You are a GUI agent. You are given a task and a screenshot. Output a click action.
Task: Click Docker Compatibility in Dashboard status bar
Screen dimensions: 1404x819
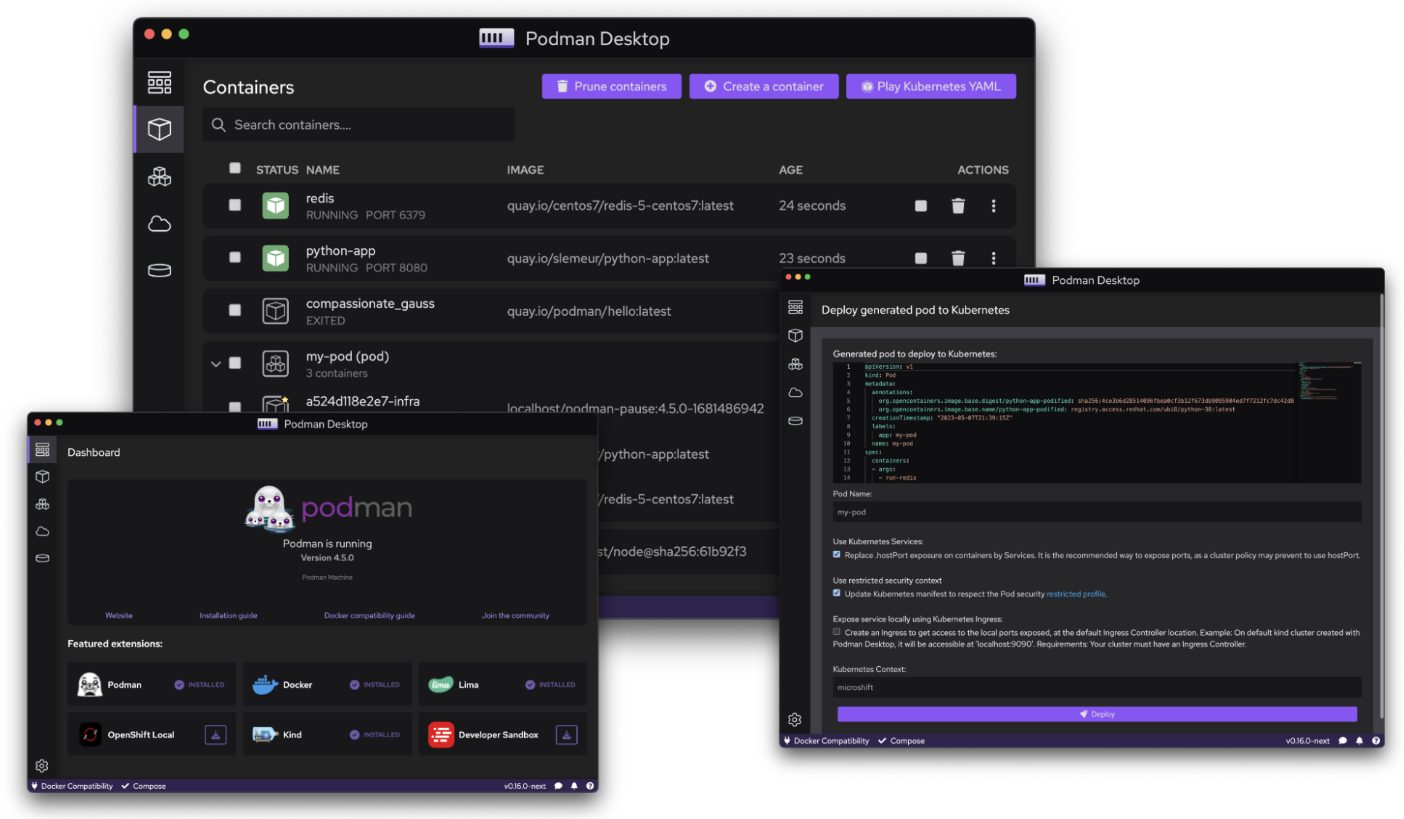point(72,786)
